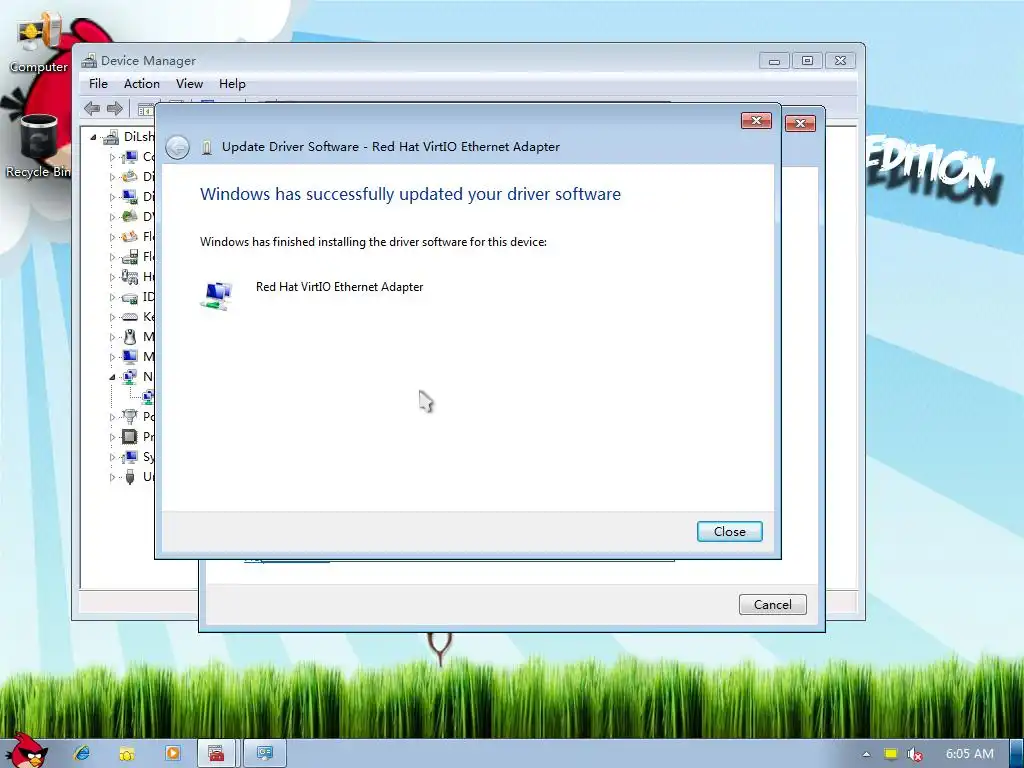Select the Red Hat VirtIO Ethernet Adapter device name

(339, 287)
